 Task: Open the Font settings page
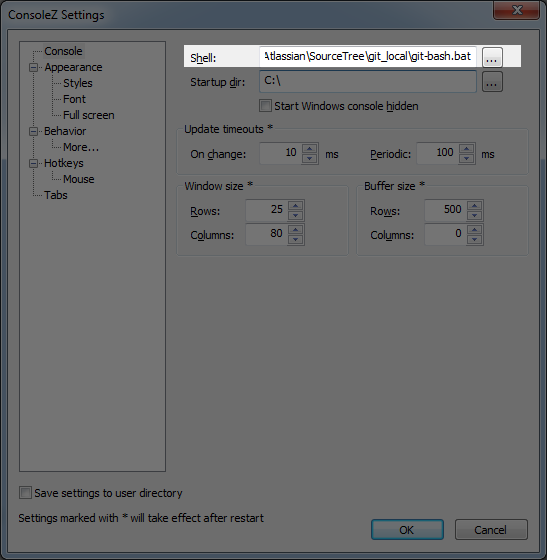(74, 99)
